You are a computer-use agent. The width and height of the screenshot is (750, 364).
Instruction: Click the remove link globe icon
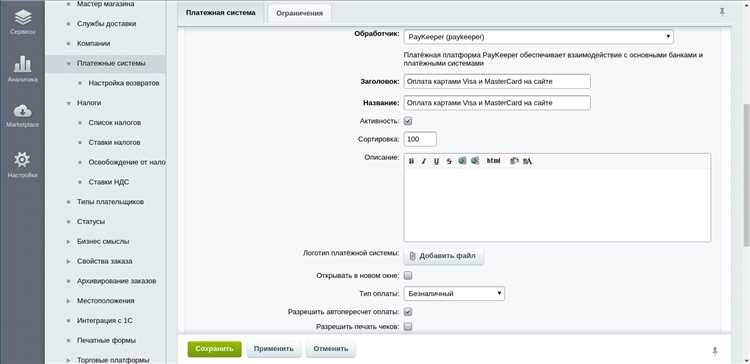[474, 161]
